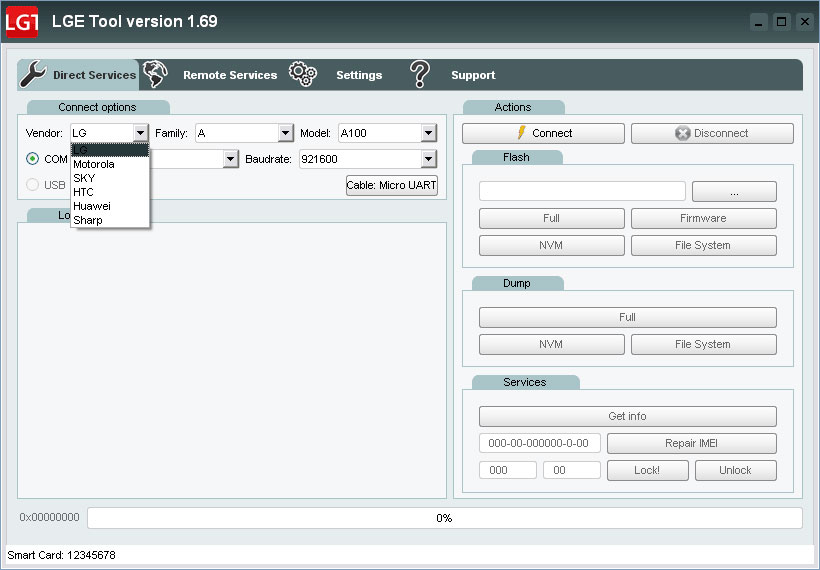Expand the Model dropdown showing A100

(428, 133)
